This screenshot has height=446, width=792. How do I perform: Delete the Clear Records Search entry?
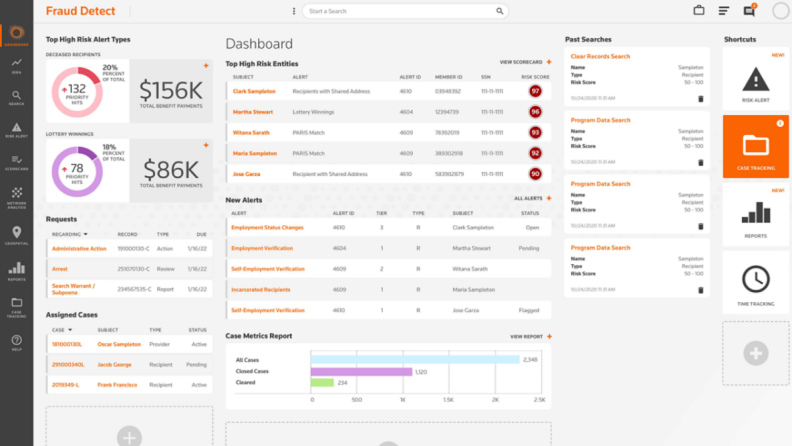click(x=700, y=98)
